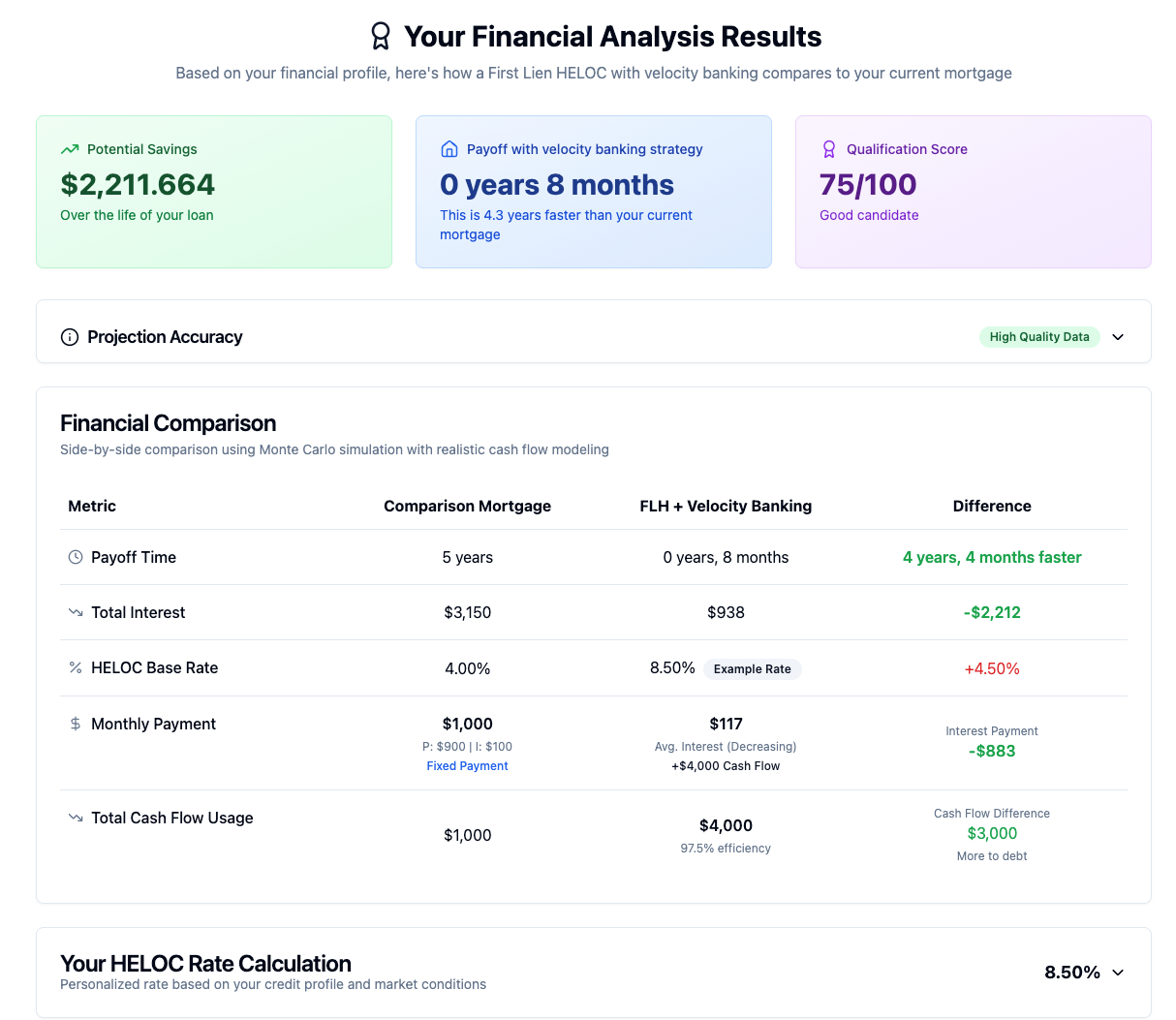Open the Projection Accuracy section header
This screenshot has height=1020, width=1176.
coord(165,337)
